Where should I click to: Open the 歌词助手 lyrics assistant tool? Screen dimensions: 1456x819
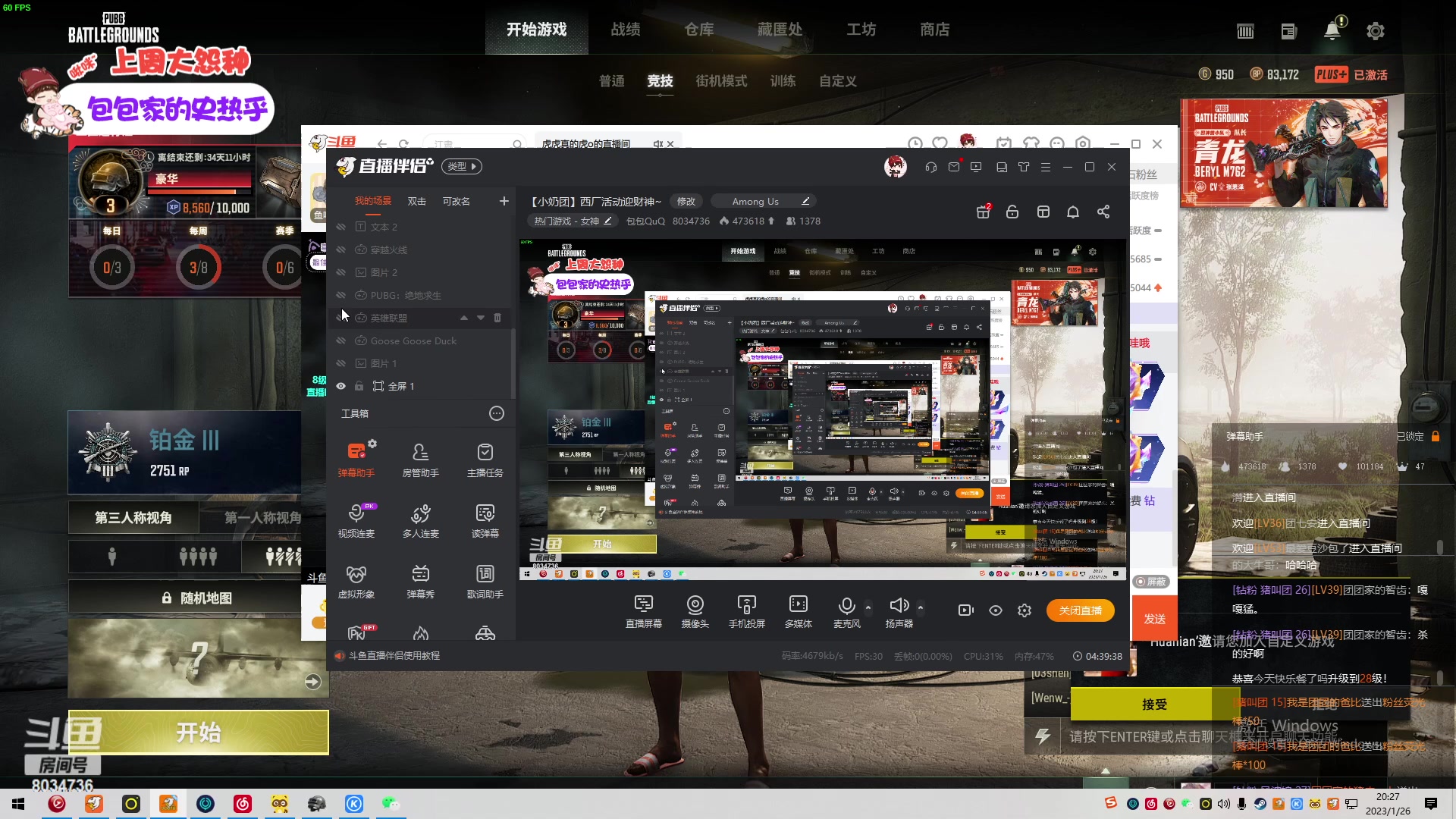coord(485,580)
